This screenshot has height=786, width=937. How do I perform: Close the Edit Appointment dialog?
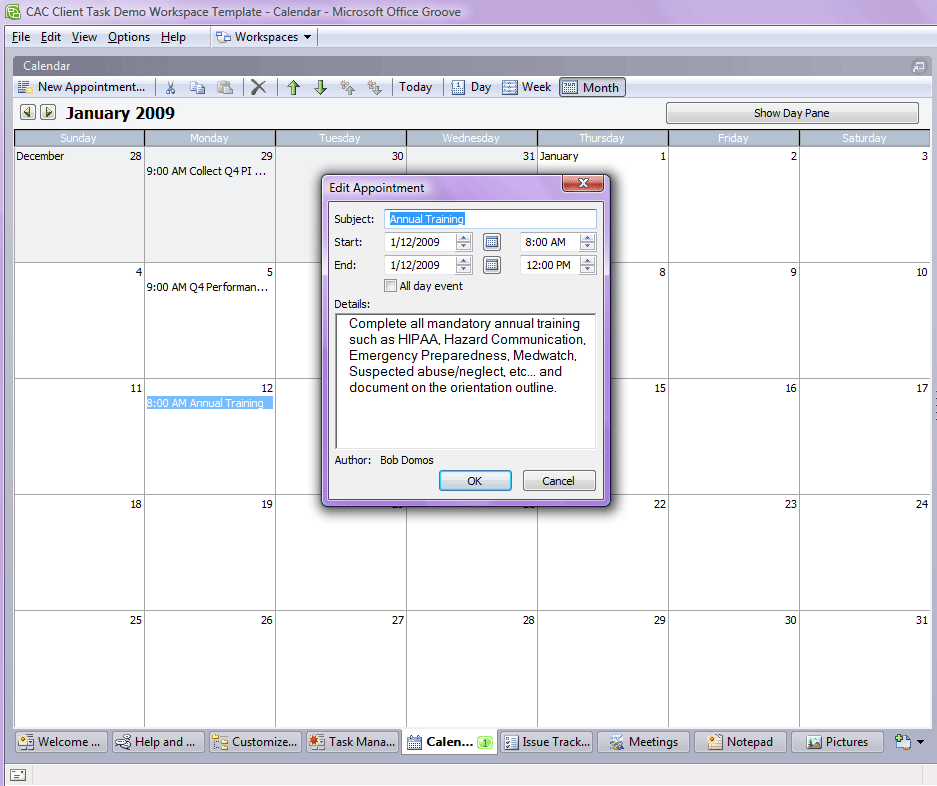point(583,183)
